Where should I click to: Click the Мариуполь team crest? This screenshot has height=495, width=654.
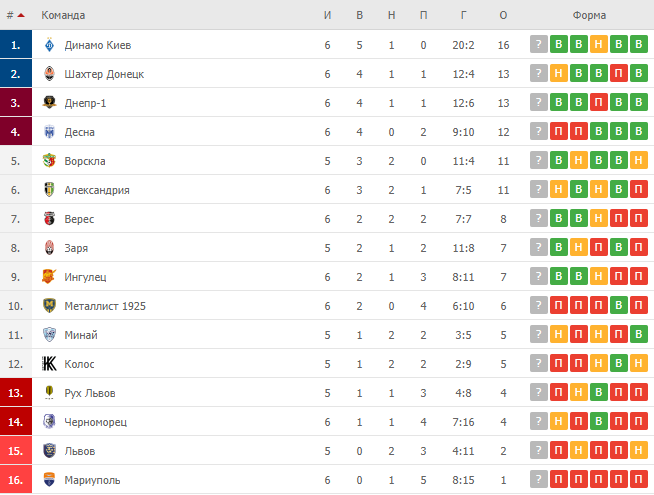pos(49,480)
